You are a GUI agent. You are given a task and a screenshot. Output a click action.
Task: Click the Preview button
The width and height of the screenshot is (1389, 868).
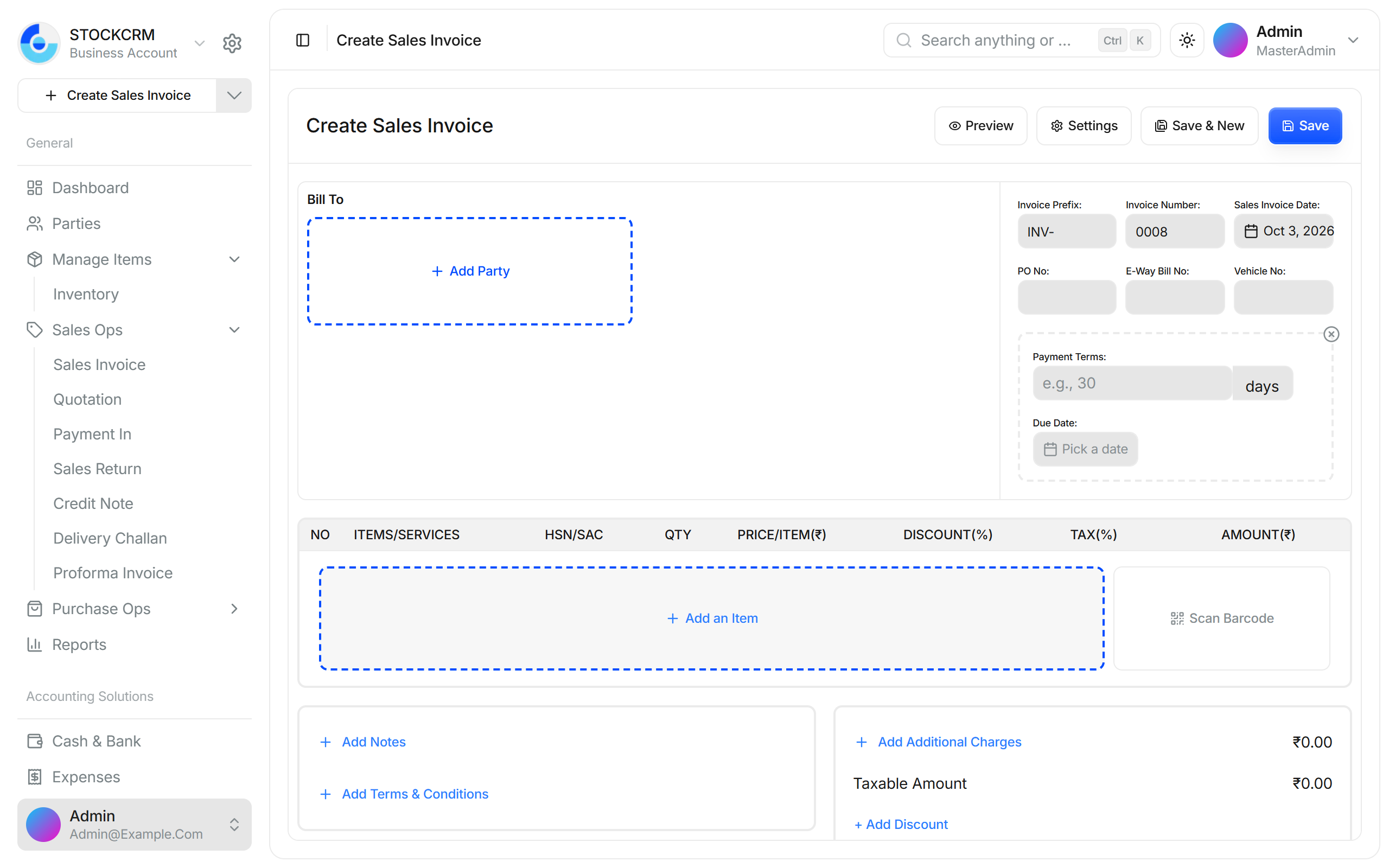[x=980, y=126]
